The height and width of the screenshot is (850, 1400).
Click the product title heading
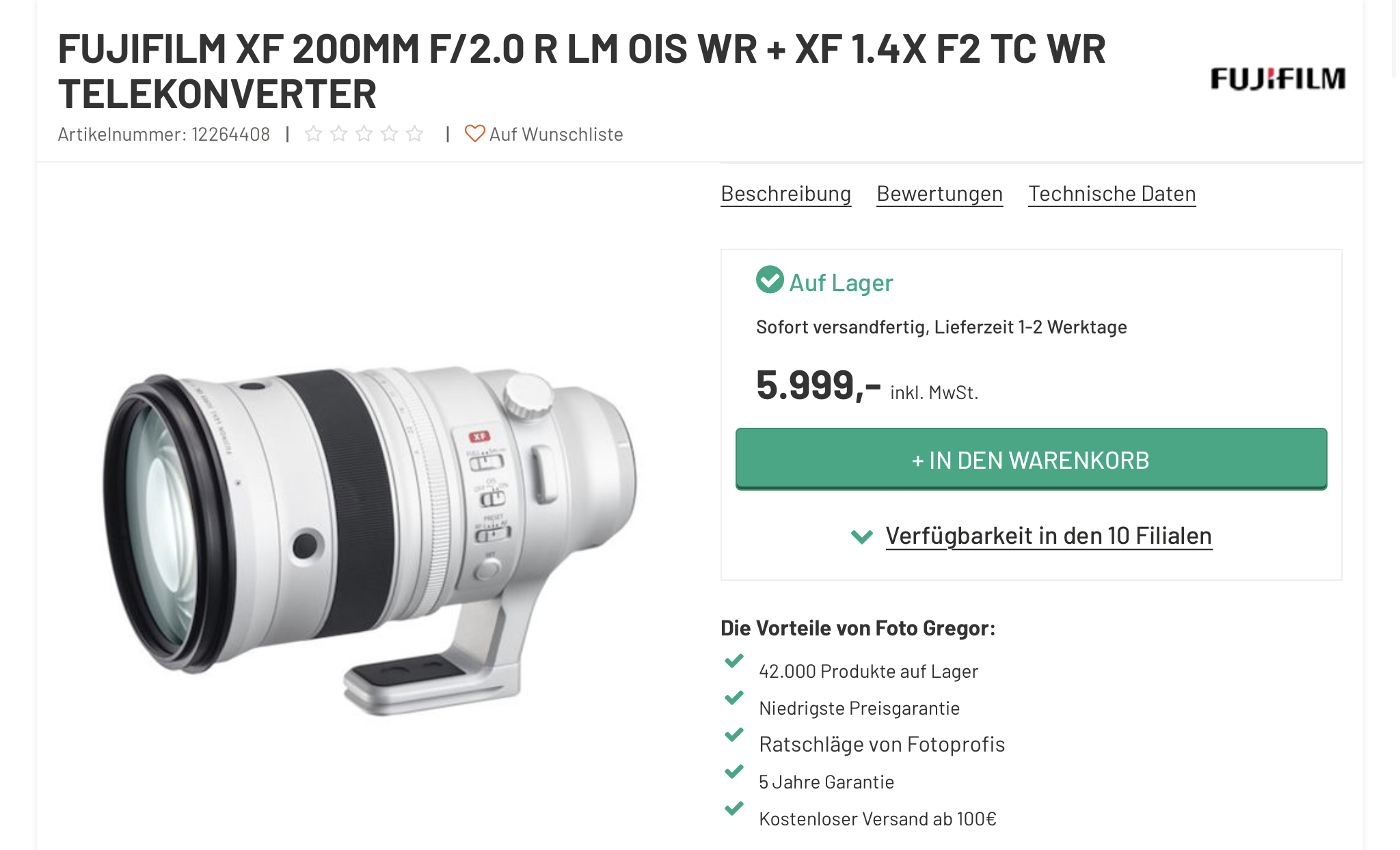coord(582,71)
